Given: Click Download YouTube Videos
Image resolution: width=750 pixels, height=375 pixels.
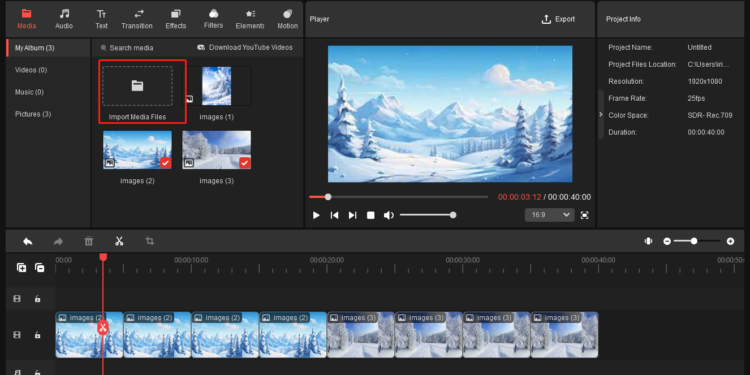Looking at the screenshot, I should point(244,47).
